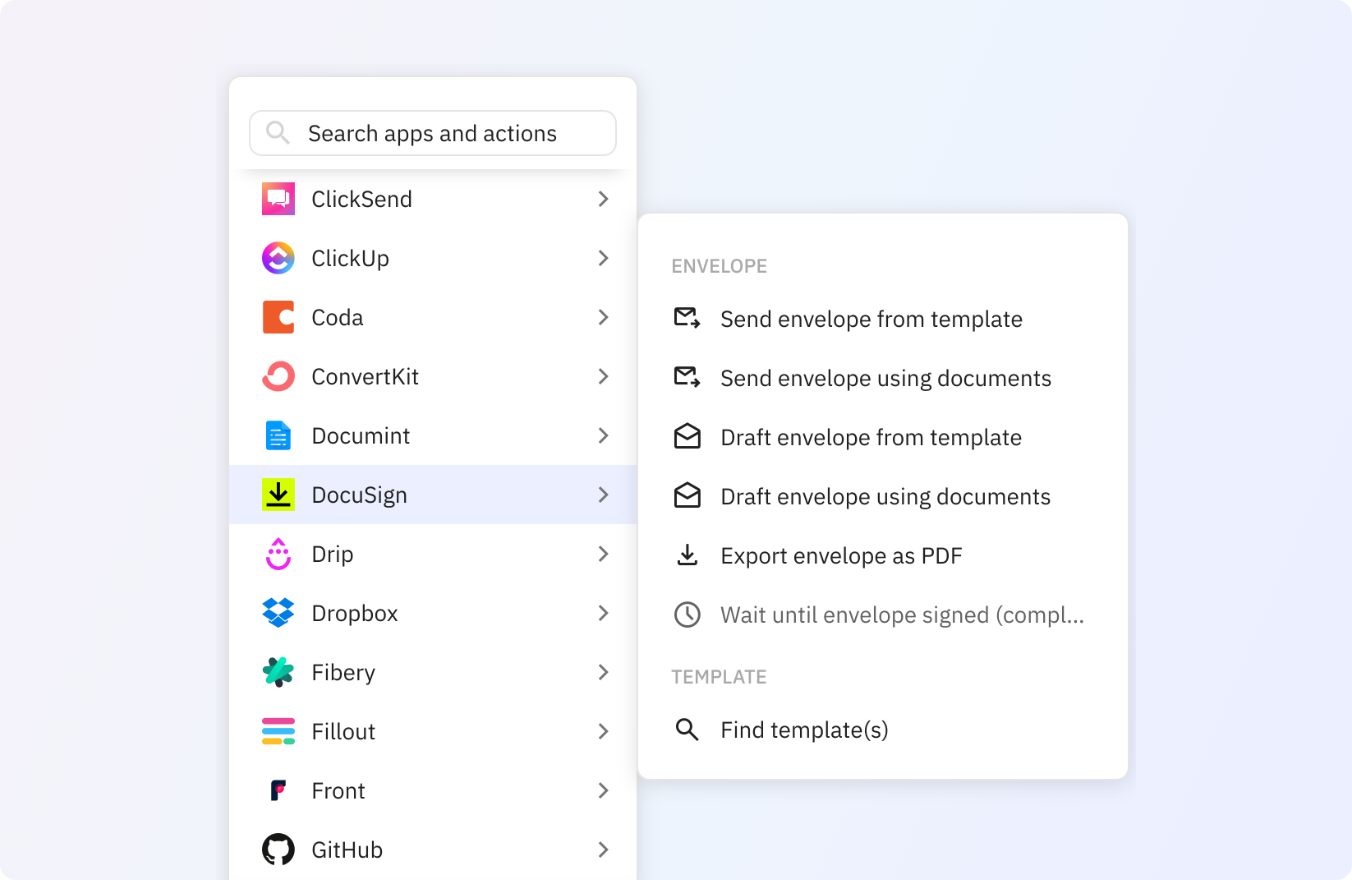
Task: Click the magnifier icon in search box
Action: (x=278, y=133)
